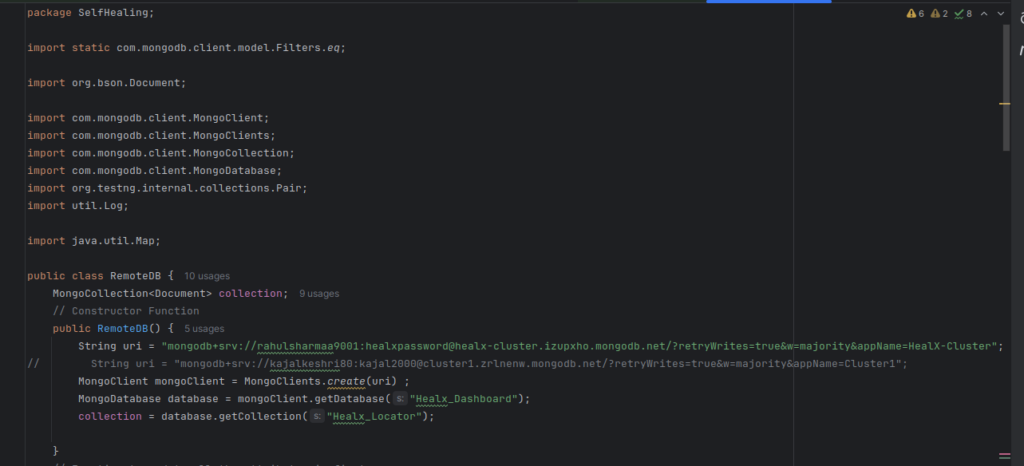Click the 's:' parameter hint in getDatabase call
The image size is (1024, 466).
[x=400, y=399]
